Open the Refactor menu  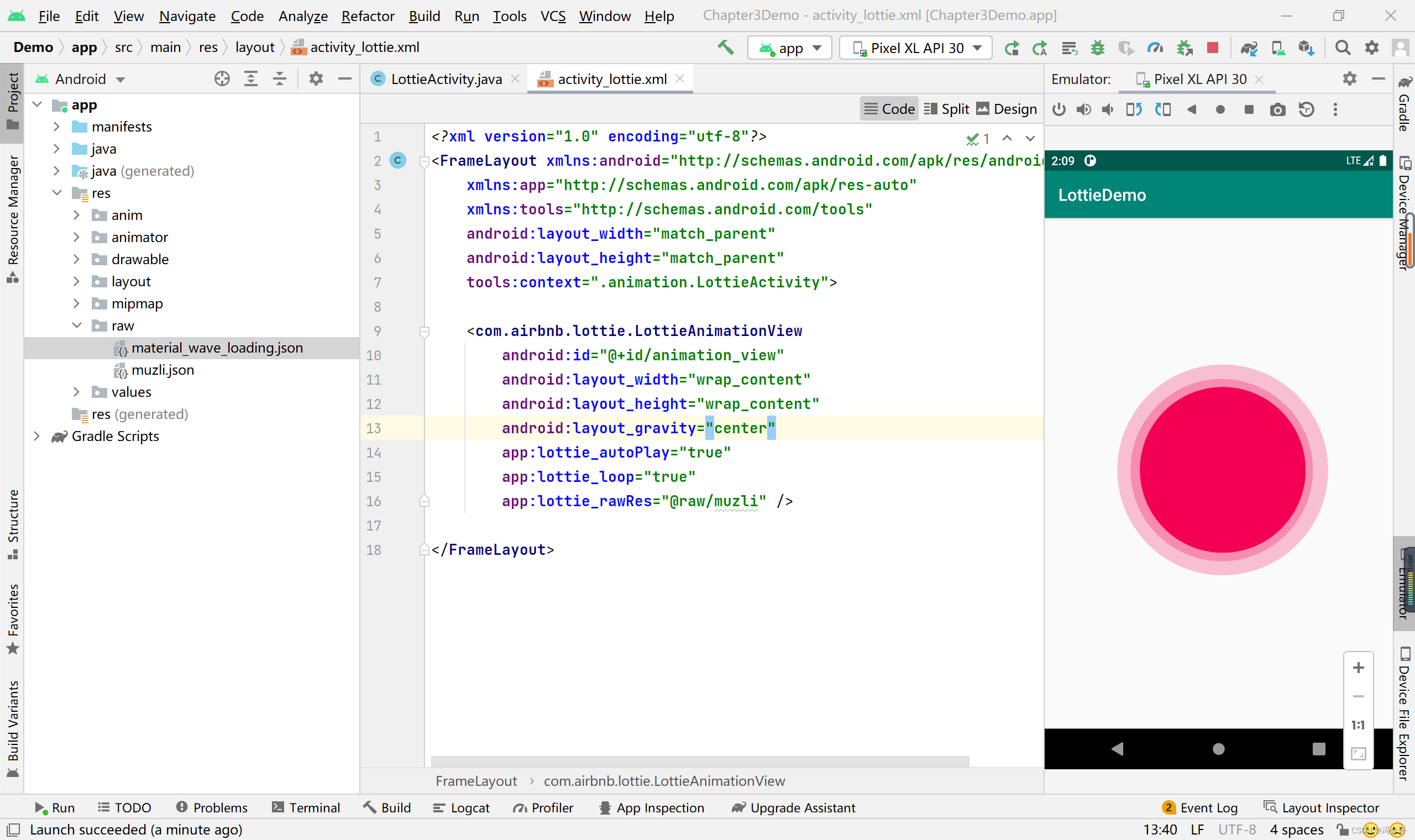click(368, 16)
